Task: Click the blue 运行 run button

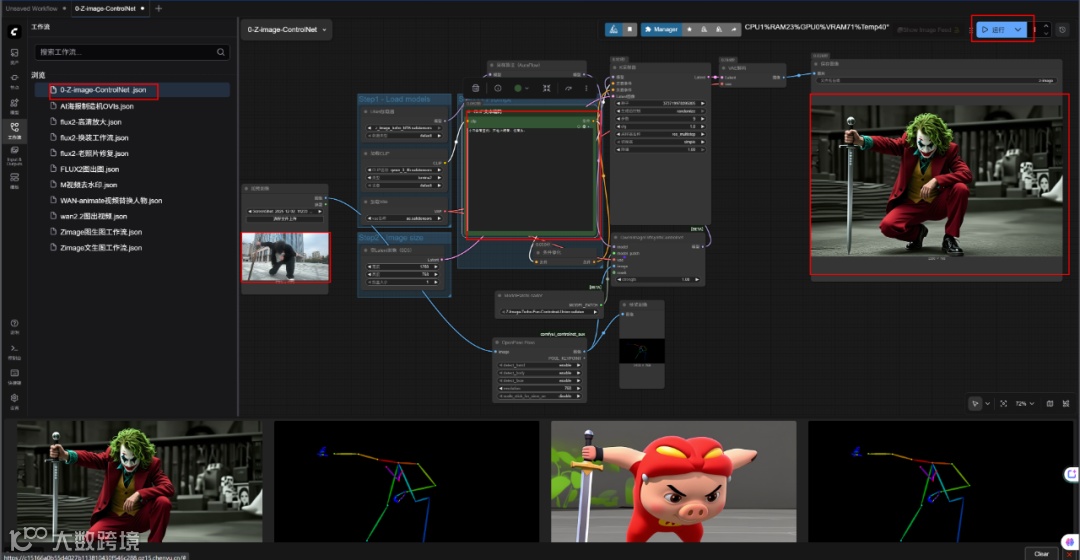Action: point(994,30)
